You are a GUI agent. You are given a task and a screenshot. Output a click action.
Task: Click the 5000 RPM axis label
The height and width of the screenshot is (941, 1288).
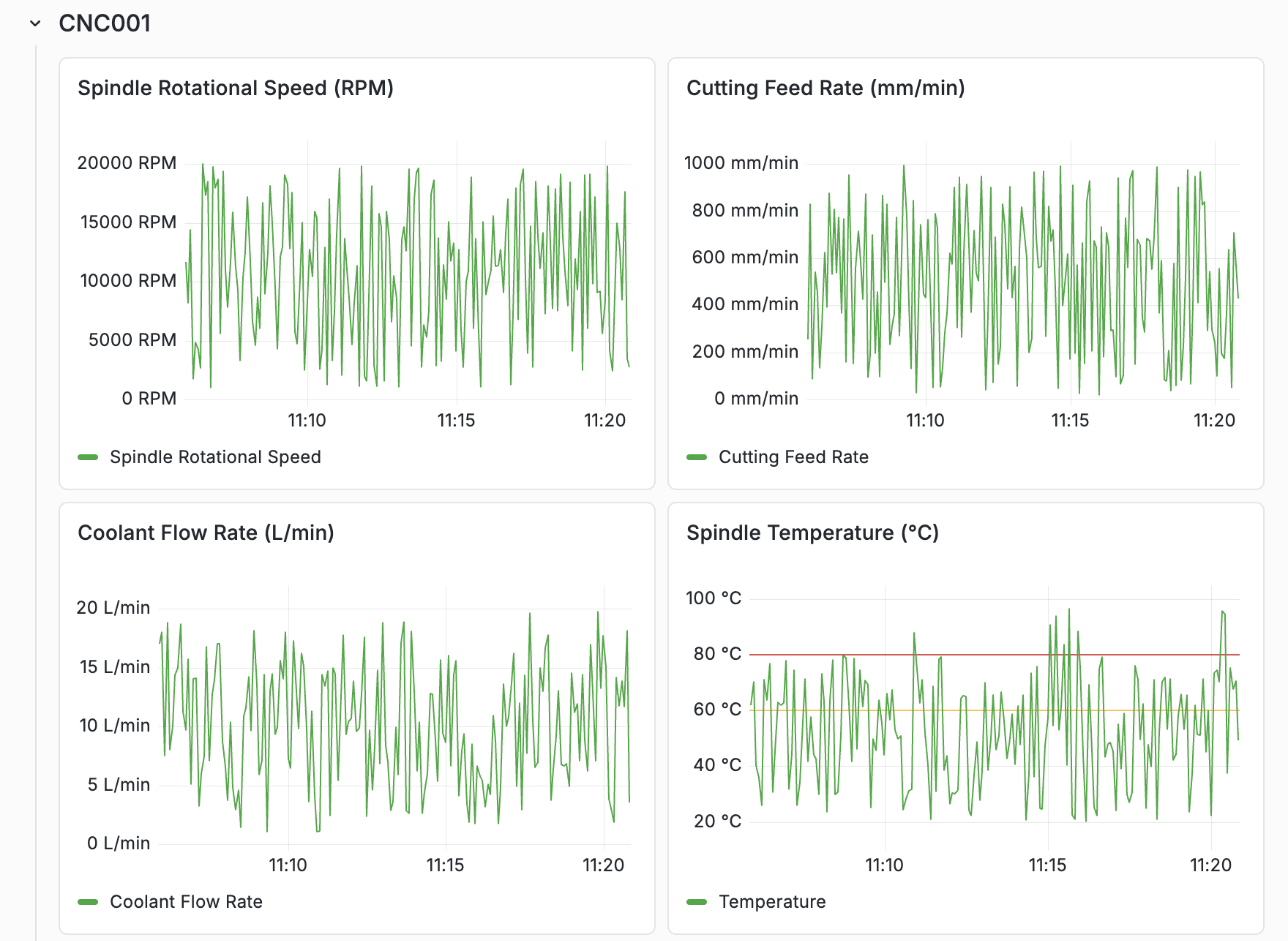click(x=133, y=340)
